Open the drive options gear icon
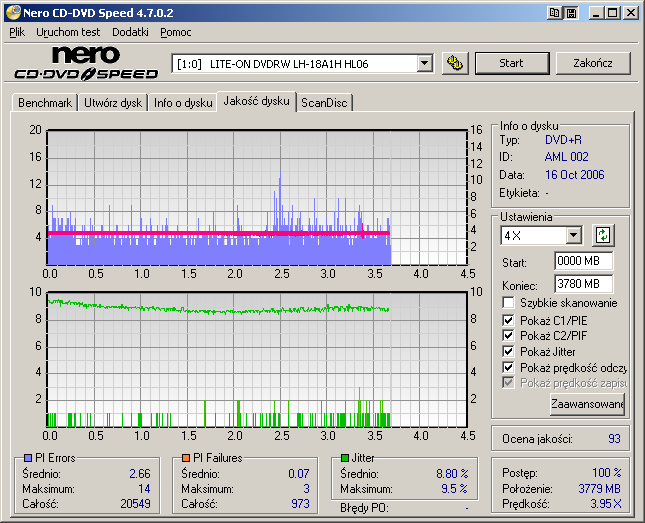 tap(455, 63)
